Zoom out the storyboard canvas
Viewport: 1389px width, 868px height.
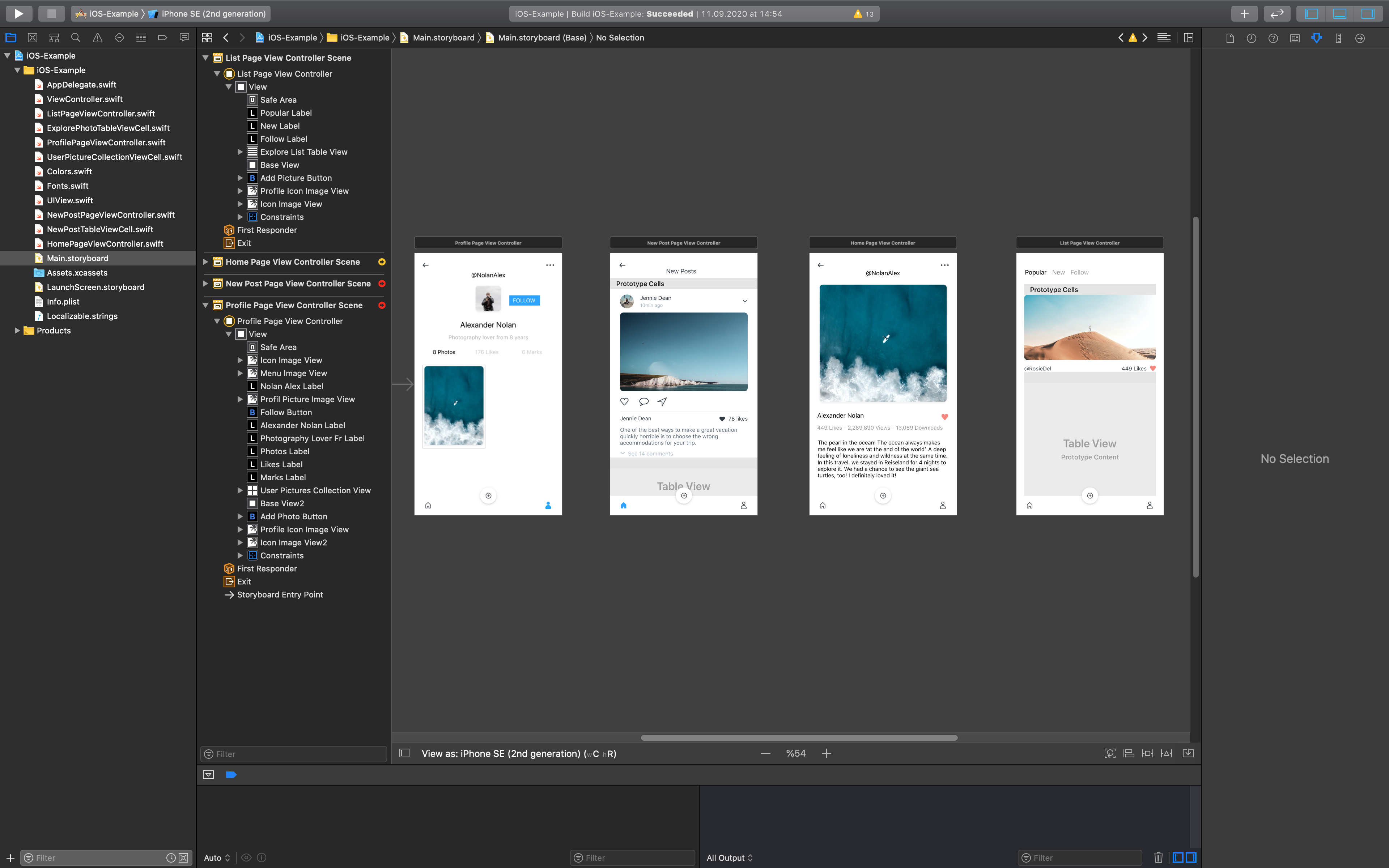[x=766, y=753]
